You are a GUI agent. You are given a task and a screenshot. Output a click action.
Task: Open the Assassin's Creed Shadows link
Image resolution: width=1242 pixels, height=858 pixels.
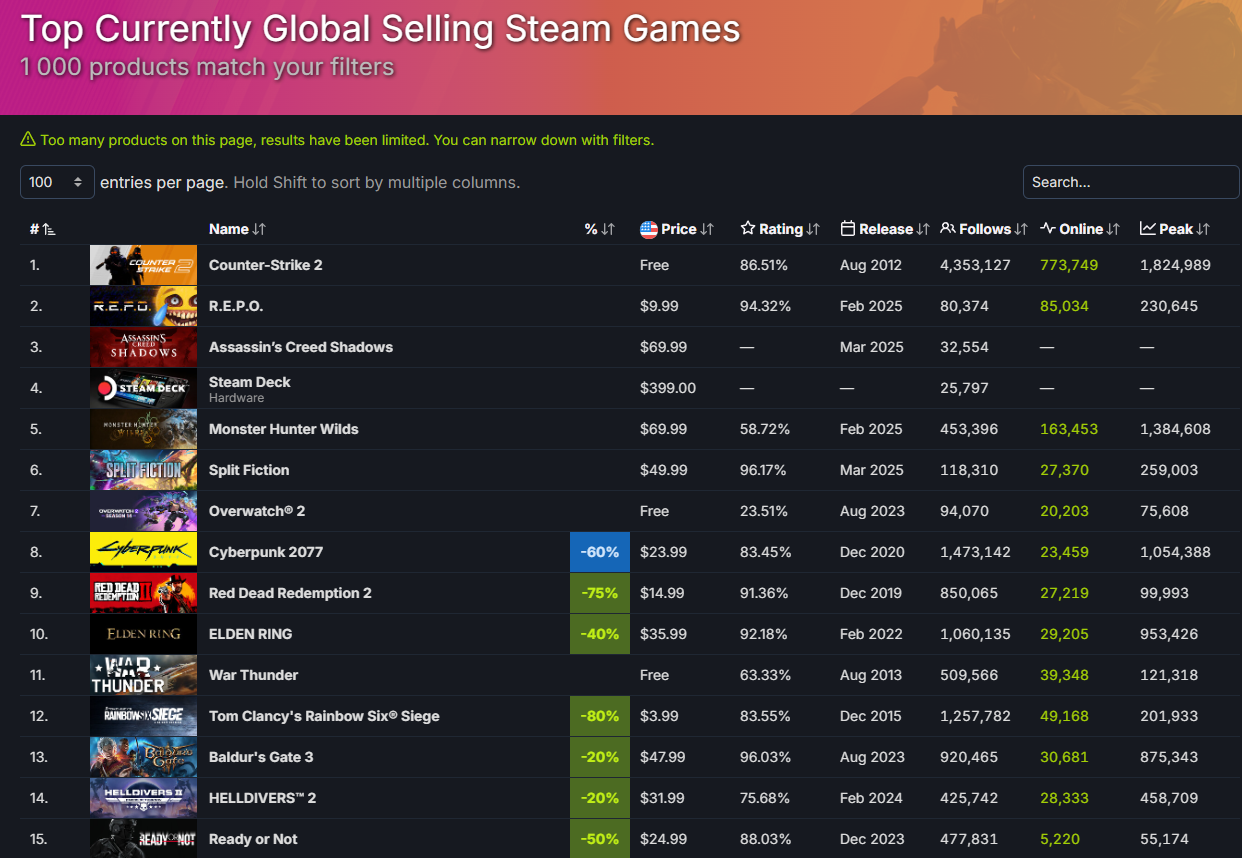pyautogui.click(x=301, y=347)
